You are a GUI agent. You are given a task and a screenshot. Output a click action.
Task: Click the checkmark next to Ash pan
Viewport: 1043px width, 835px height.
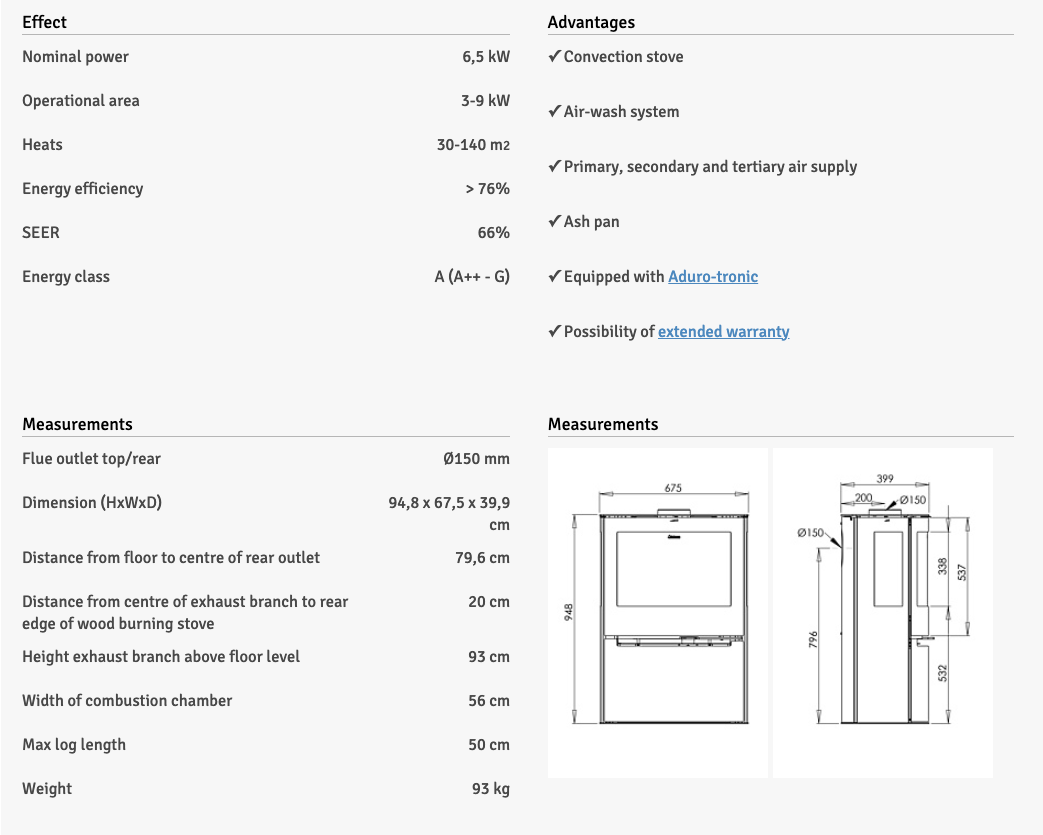point(554,222)
